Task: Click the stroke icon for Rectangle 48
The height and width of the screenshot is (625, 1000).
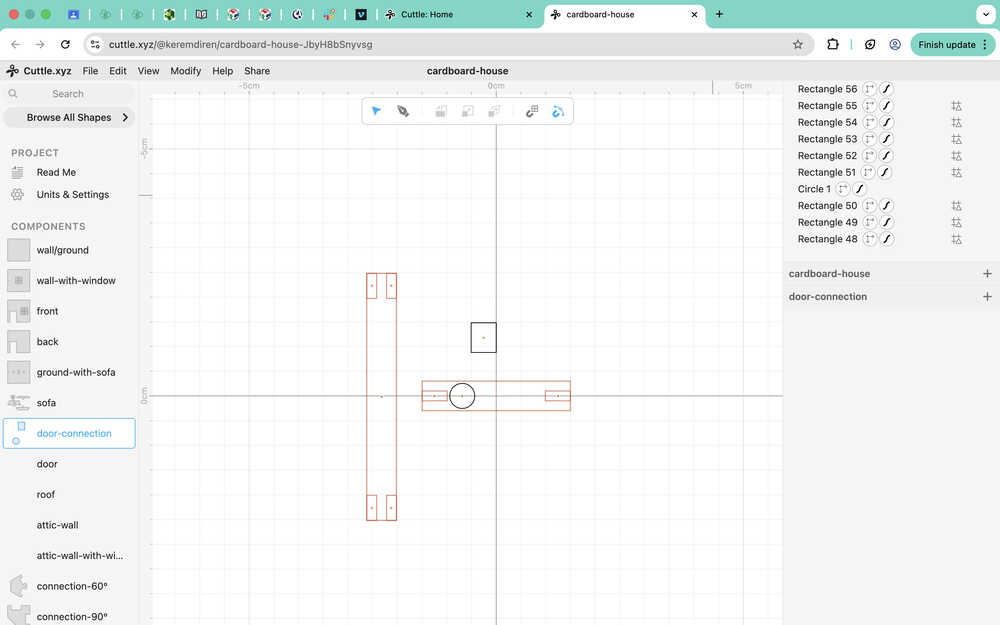Action: 886,239
